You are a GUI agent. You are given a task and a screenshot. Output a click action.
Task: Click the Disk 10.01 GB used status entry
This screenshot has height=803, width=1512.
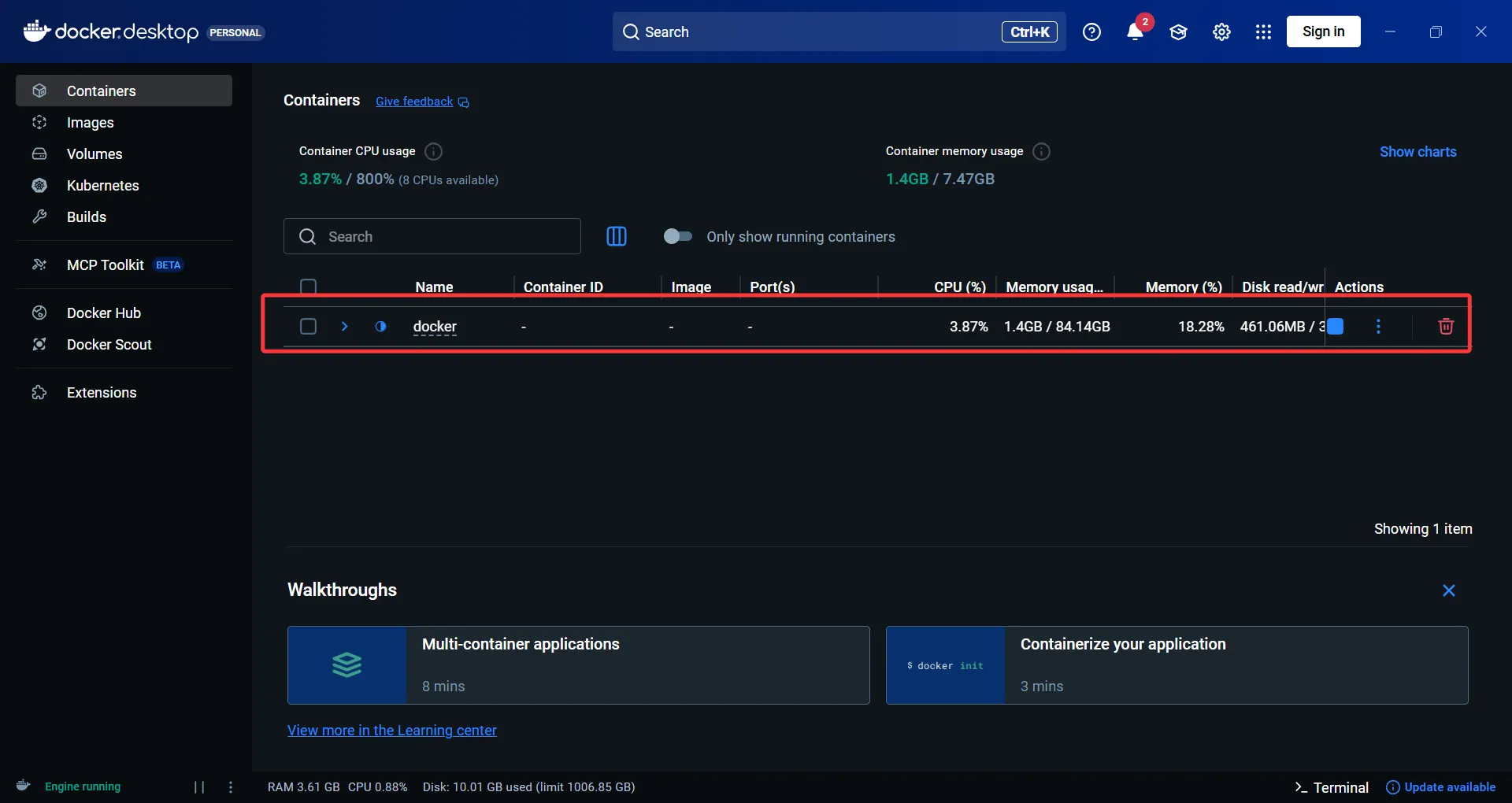coord(528,787)
